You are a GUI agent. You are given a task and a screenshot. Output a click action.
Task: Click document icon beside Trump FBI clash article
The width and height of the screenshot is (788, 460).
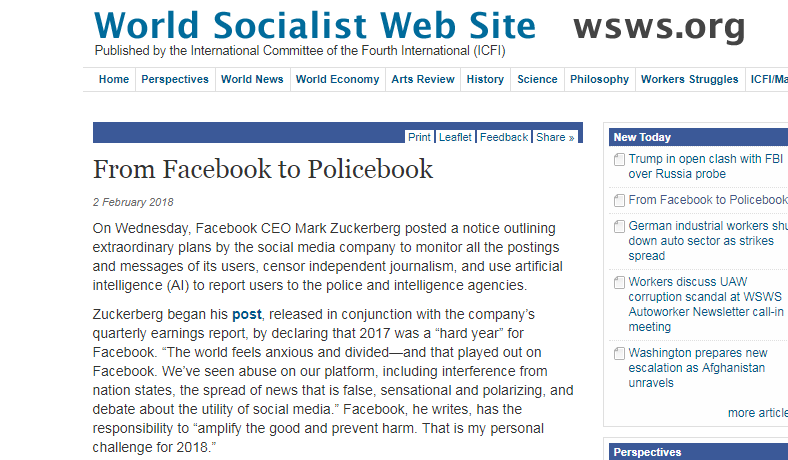pyautogui.click(x=619, y=159)
